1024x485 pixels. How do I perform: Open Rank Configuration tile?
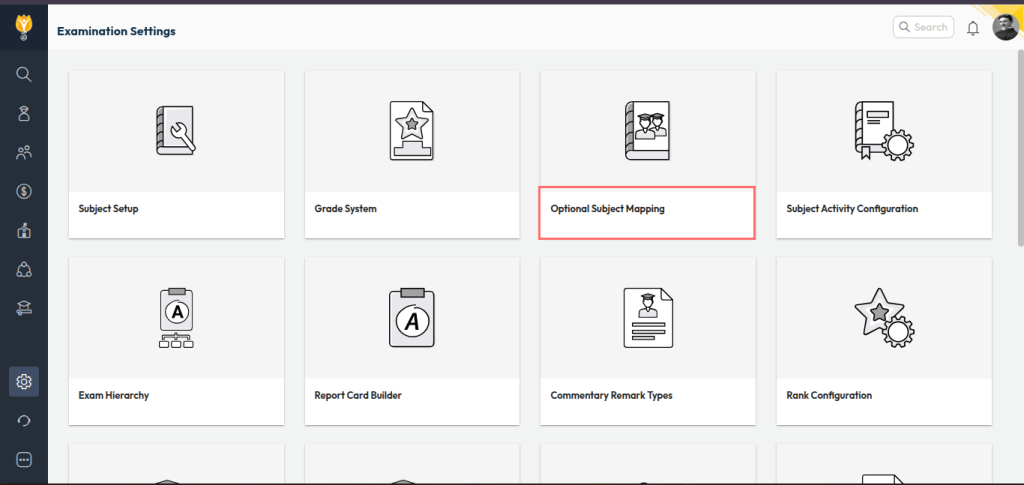[884, 340]
